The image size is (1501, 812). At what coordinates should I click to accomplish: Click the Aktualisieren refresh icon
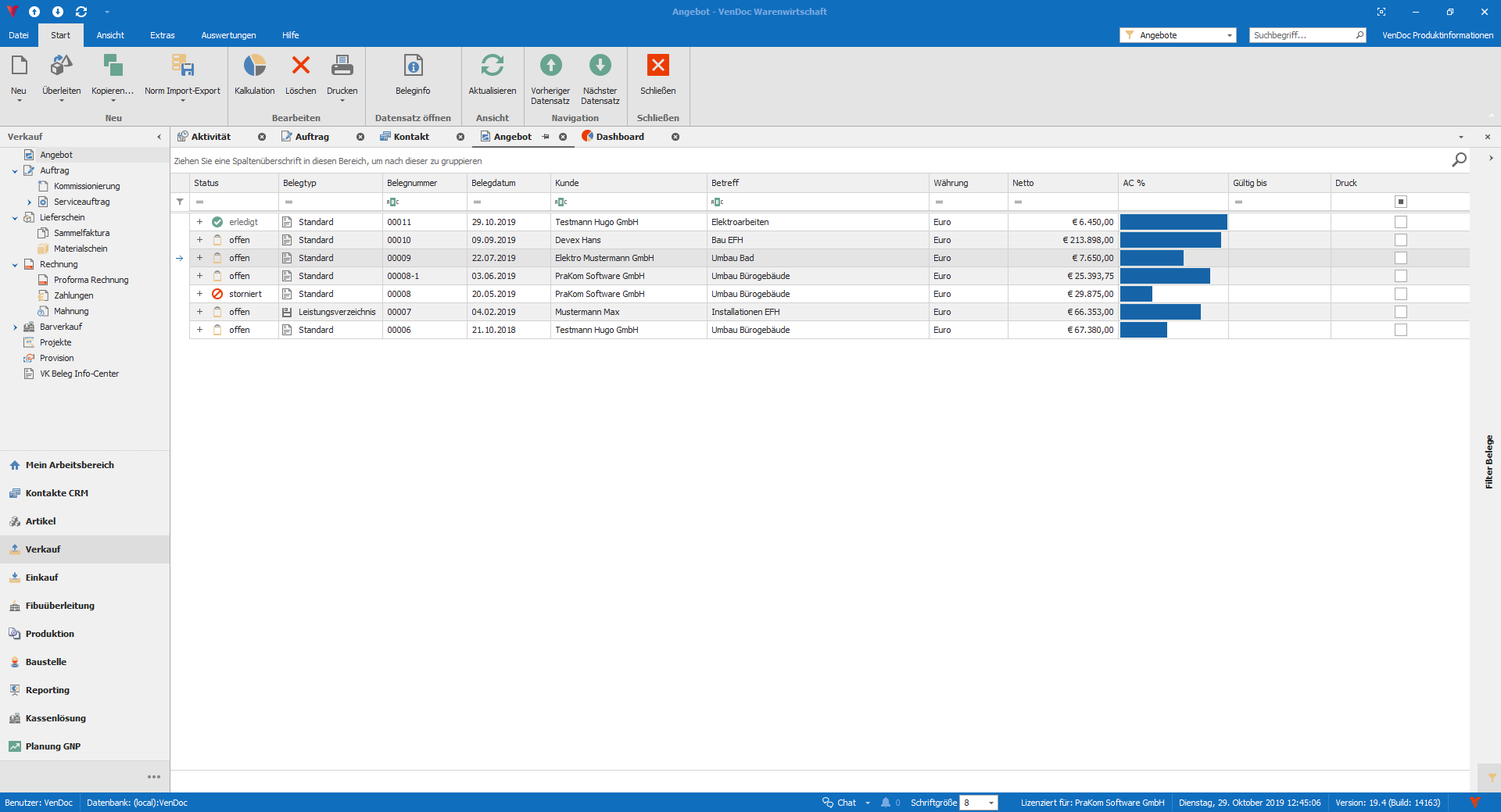click(492, 66)
